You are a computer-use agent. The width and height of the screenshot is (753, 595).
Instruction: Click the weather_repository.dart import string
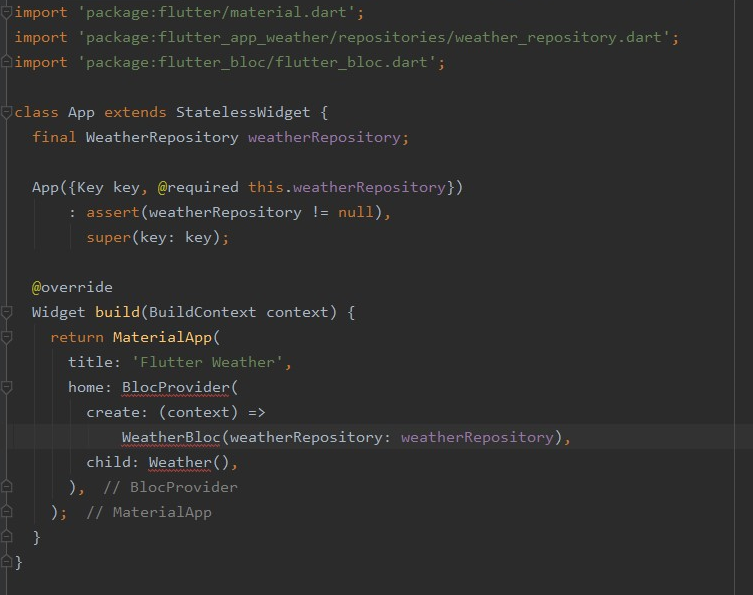coord(374,37)
